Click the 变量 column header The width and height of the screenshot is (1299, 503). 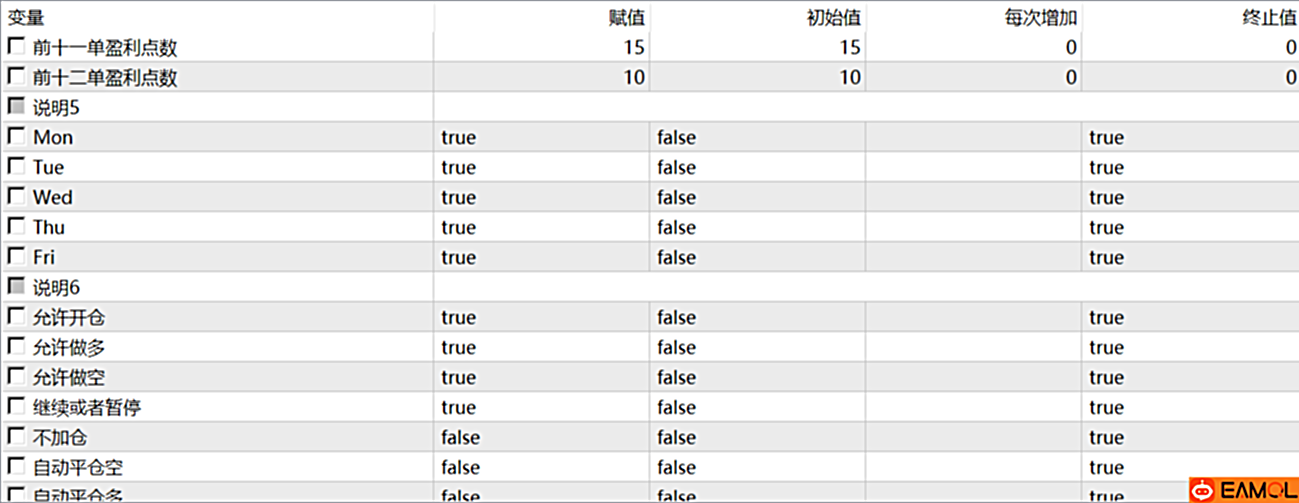26,17
